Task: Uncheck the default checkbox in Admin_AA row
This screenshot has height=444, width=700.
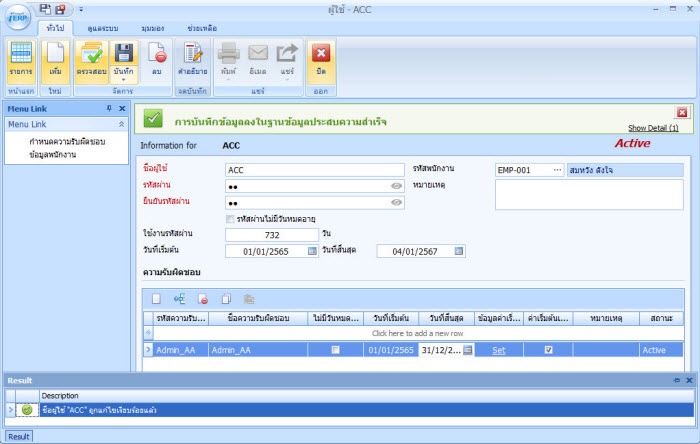Action: point(548,350)
